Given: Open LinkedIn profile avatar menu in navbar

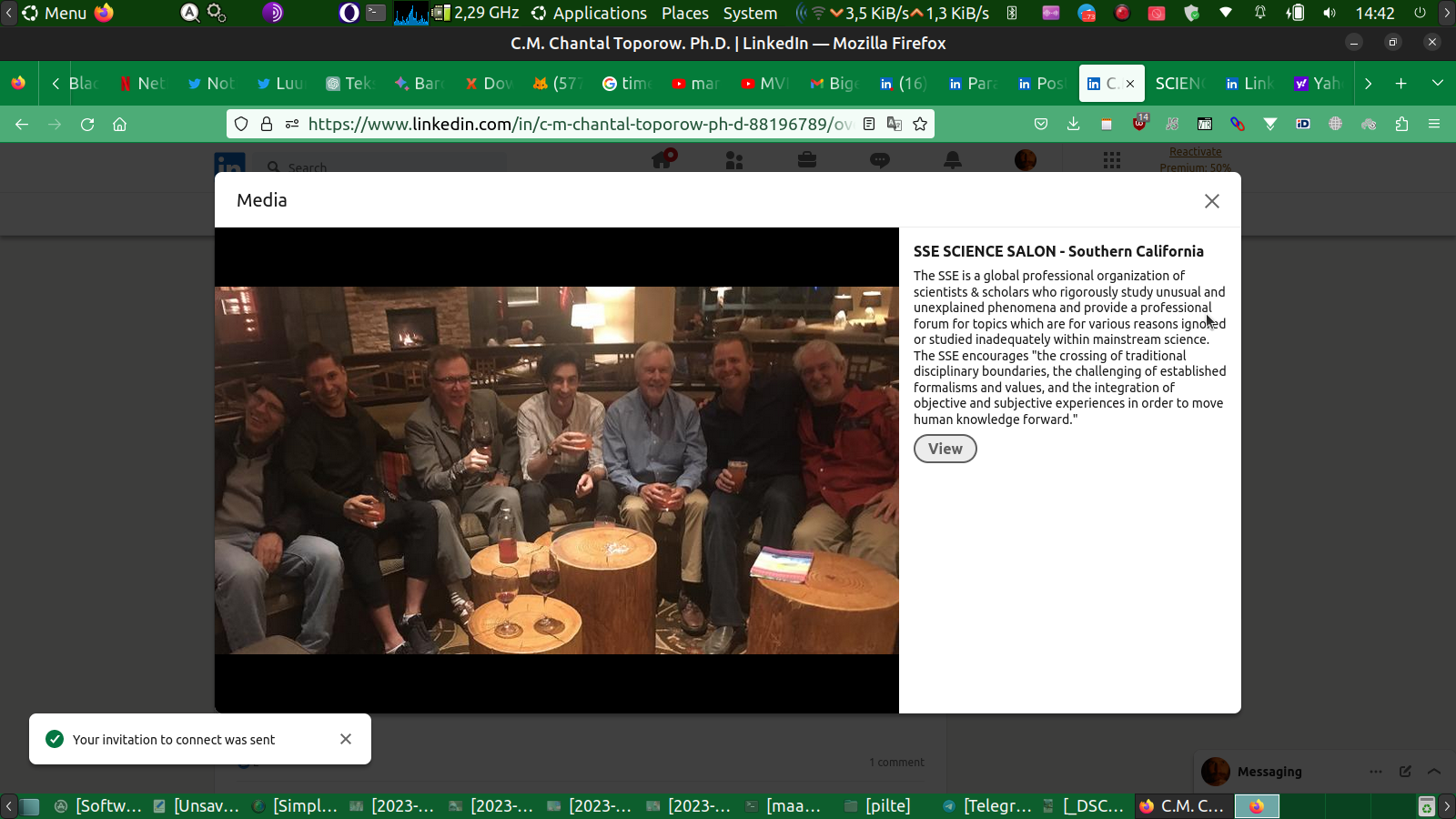Looking at the screenshot, I should [x=1026, y=160].
